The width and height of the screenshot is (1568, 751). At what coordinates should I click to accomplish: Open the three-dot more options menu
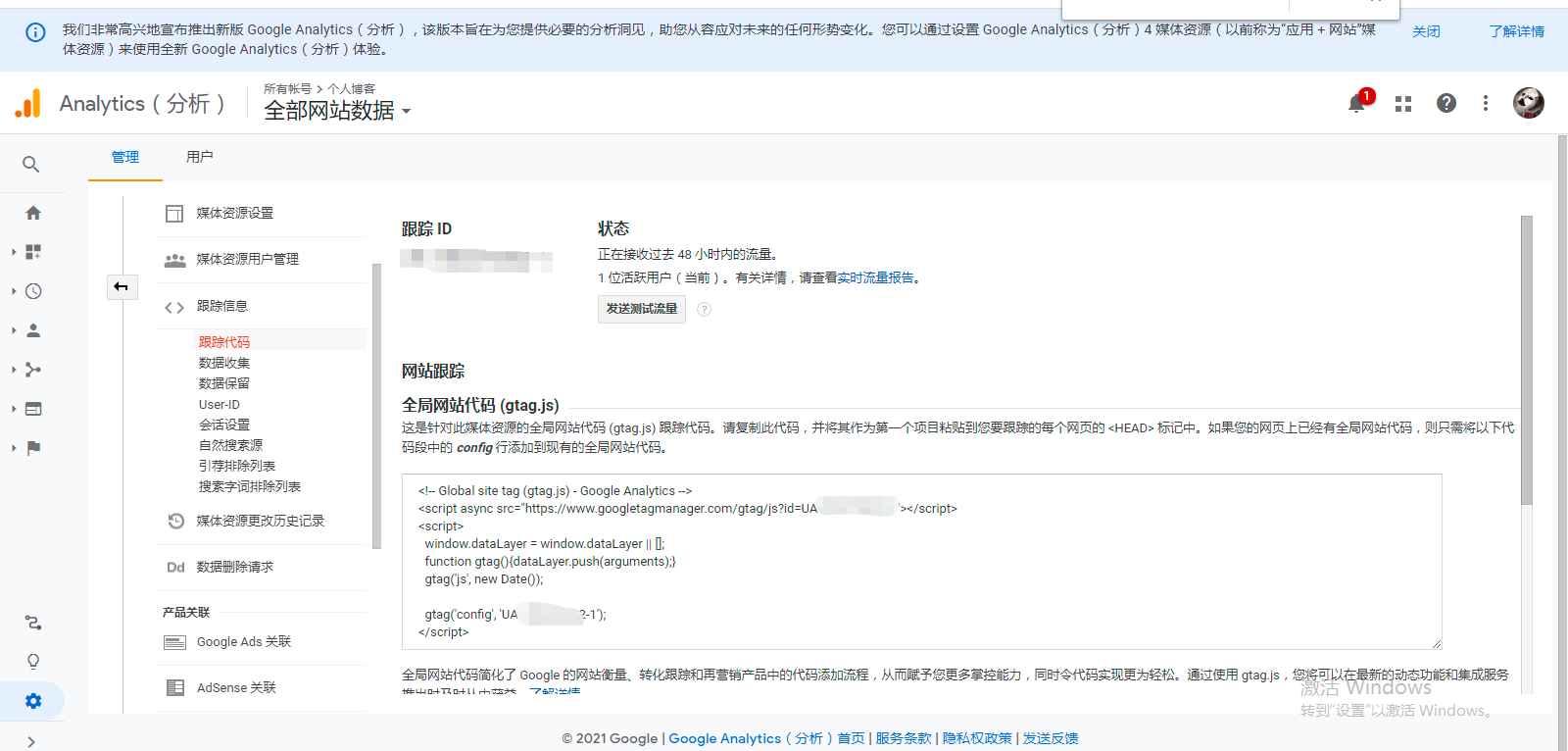[x=1486, y=103]
